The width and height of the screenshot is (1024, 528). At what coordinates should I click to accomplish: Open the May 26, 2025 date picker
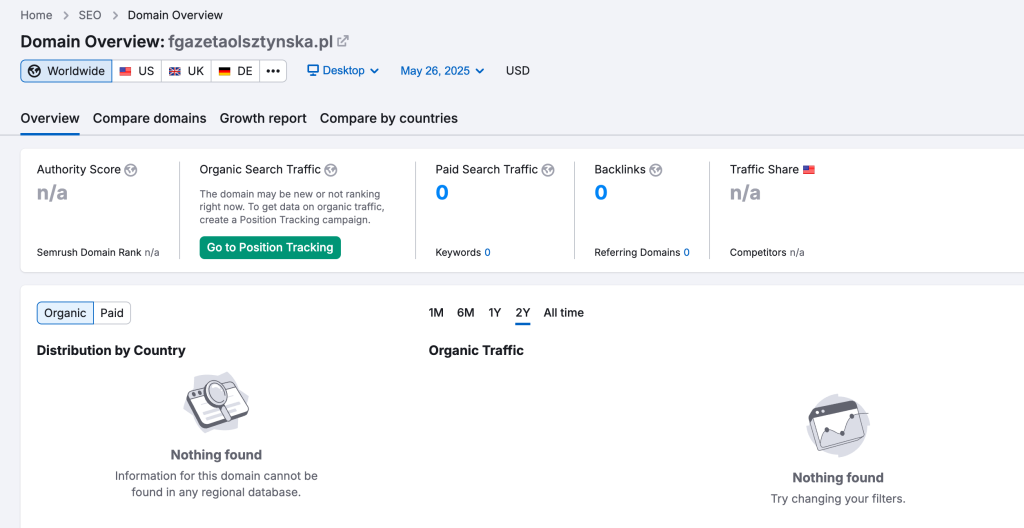point(442,71)
